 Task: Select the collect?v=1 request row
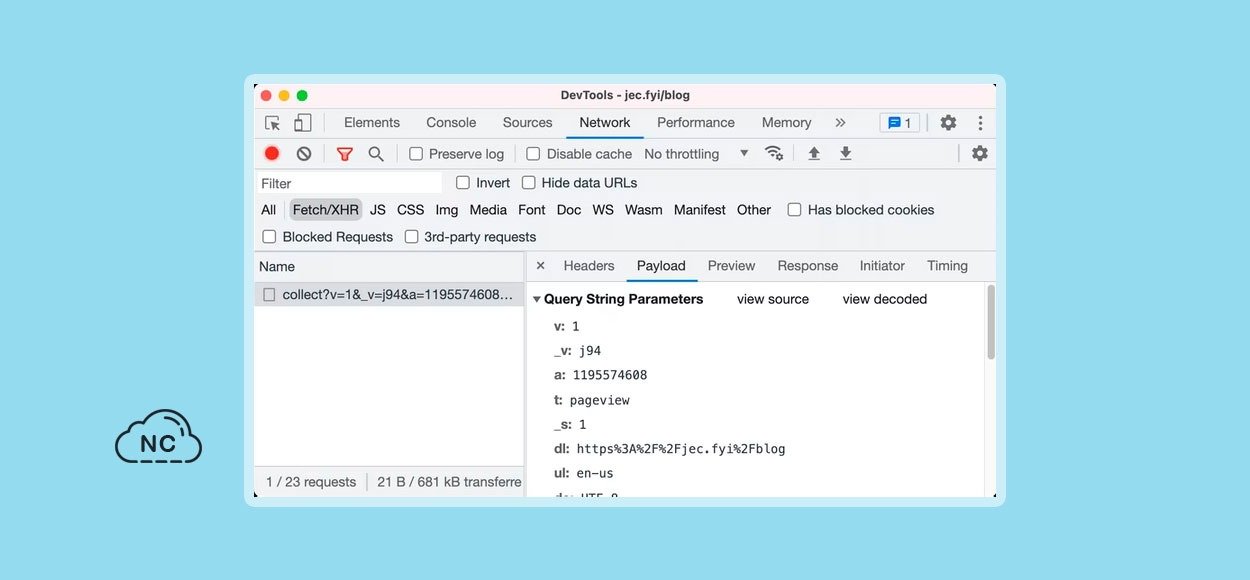[x=389, y=295]
